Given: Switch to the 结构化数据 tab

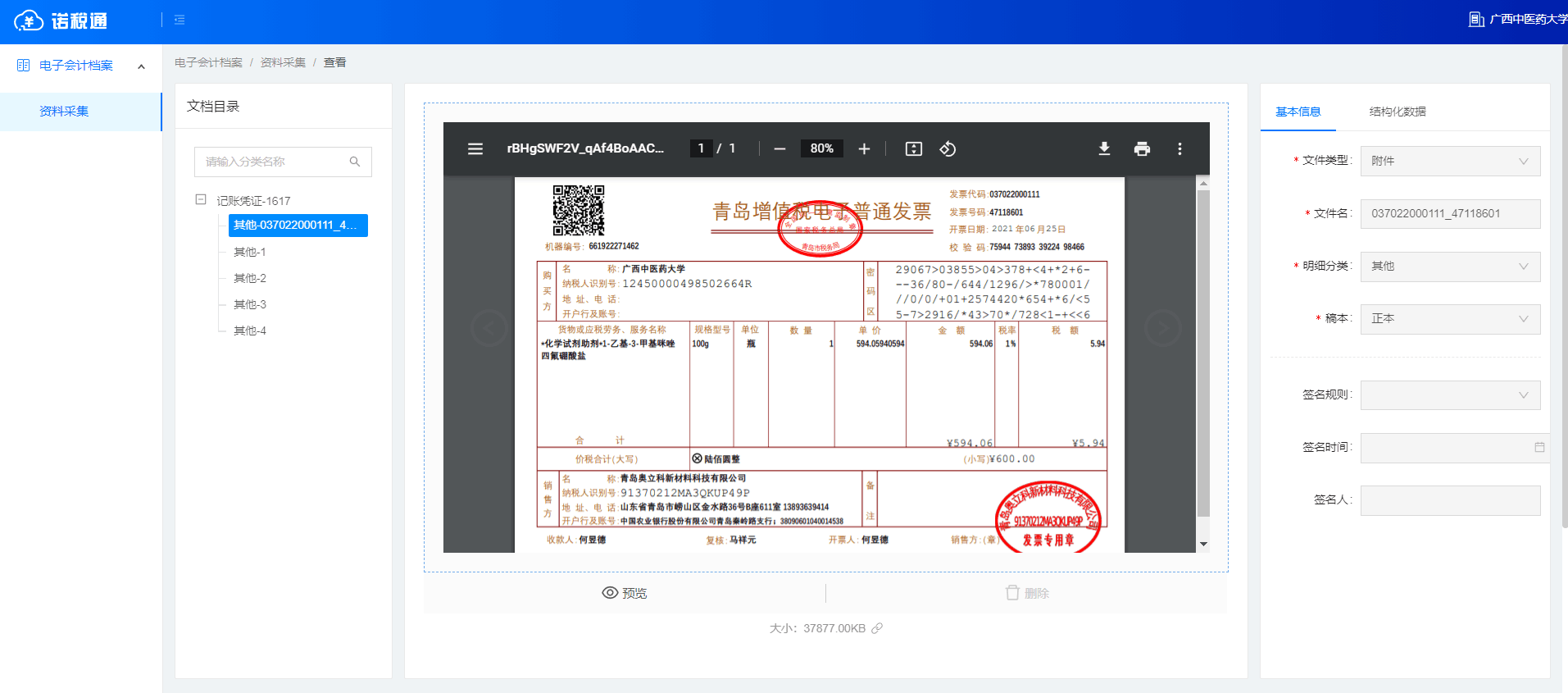Looking at the screenshot, I should click(x=1397, y=112).
